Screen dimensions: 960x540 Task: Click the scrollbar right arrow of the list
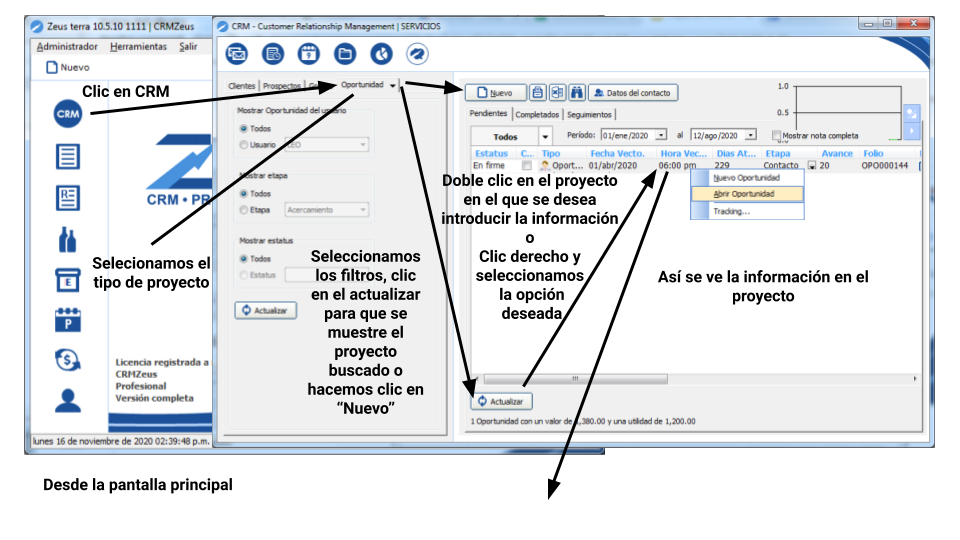click(x=915, y=379)
